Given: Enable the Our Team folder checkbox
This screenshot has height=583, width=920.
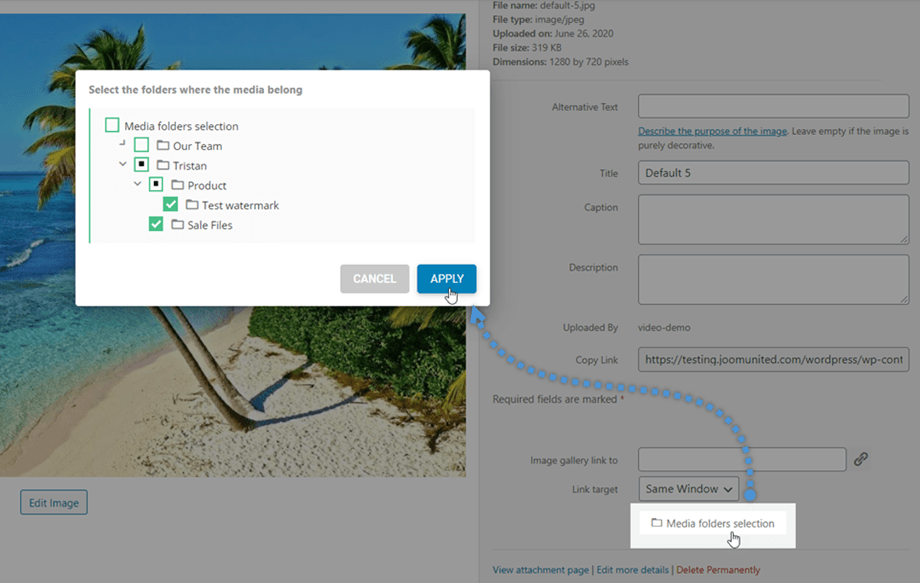Looking at the screenshot, I should (x=141, y=146).
